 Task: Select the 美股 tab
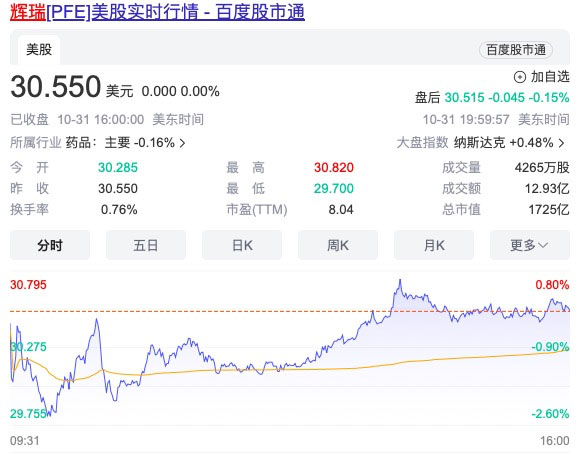[x=39, y=50]
